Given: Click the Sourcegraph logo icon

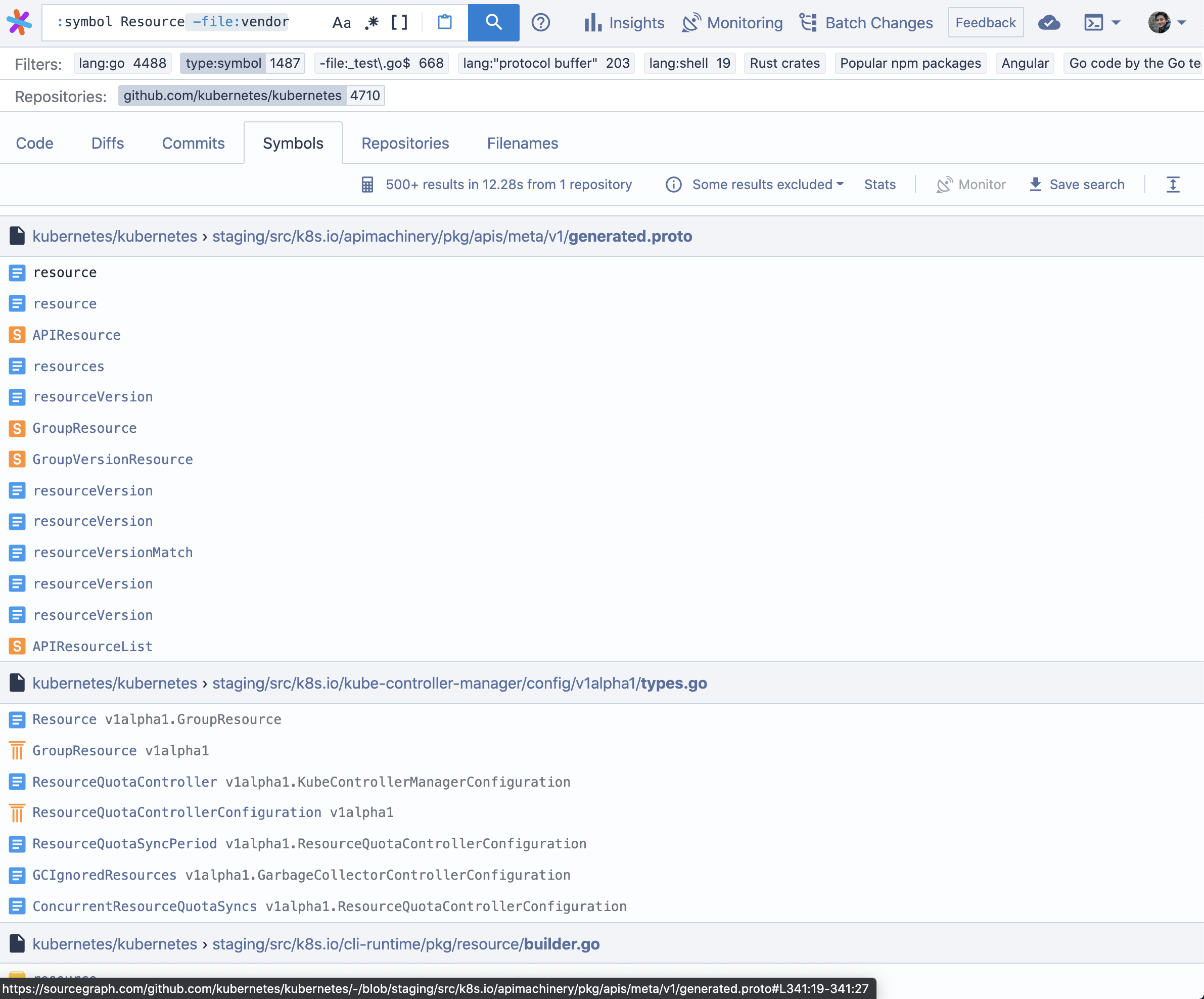Looking at the screenshot, I should click(20, 22).
